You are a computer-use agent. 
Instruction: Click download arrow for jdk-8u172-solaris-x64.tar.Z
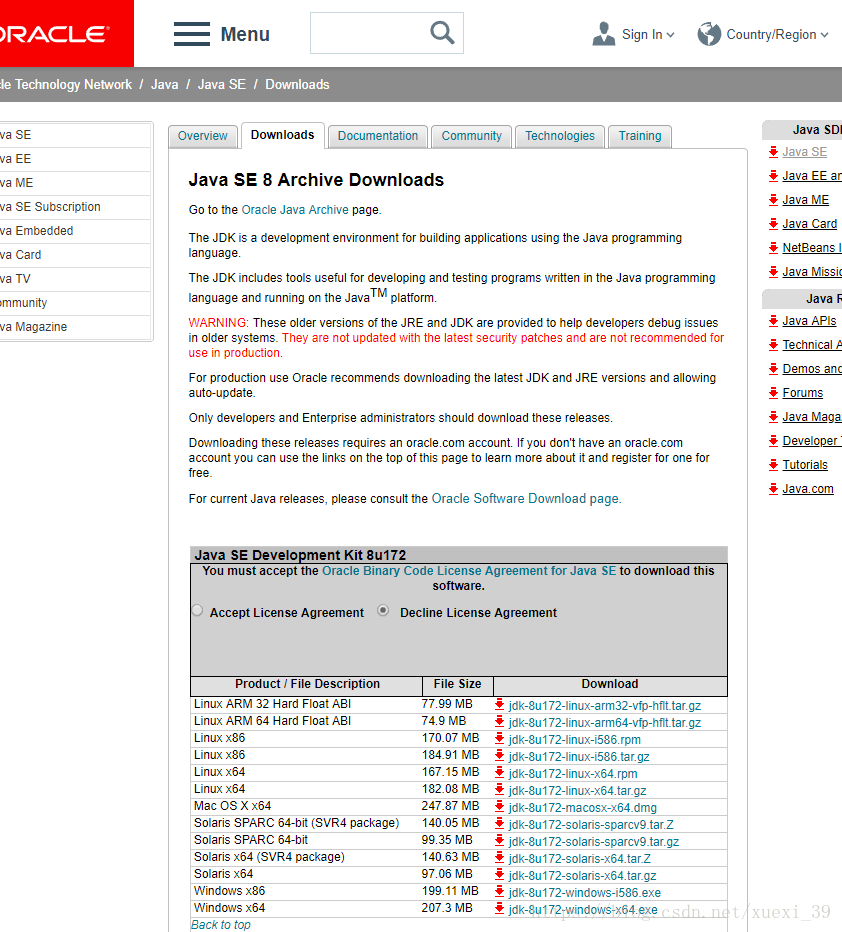[x=499, y=858]
